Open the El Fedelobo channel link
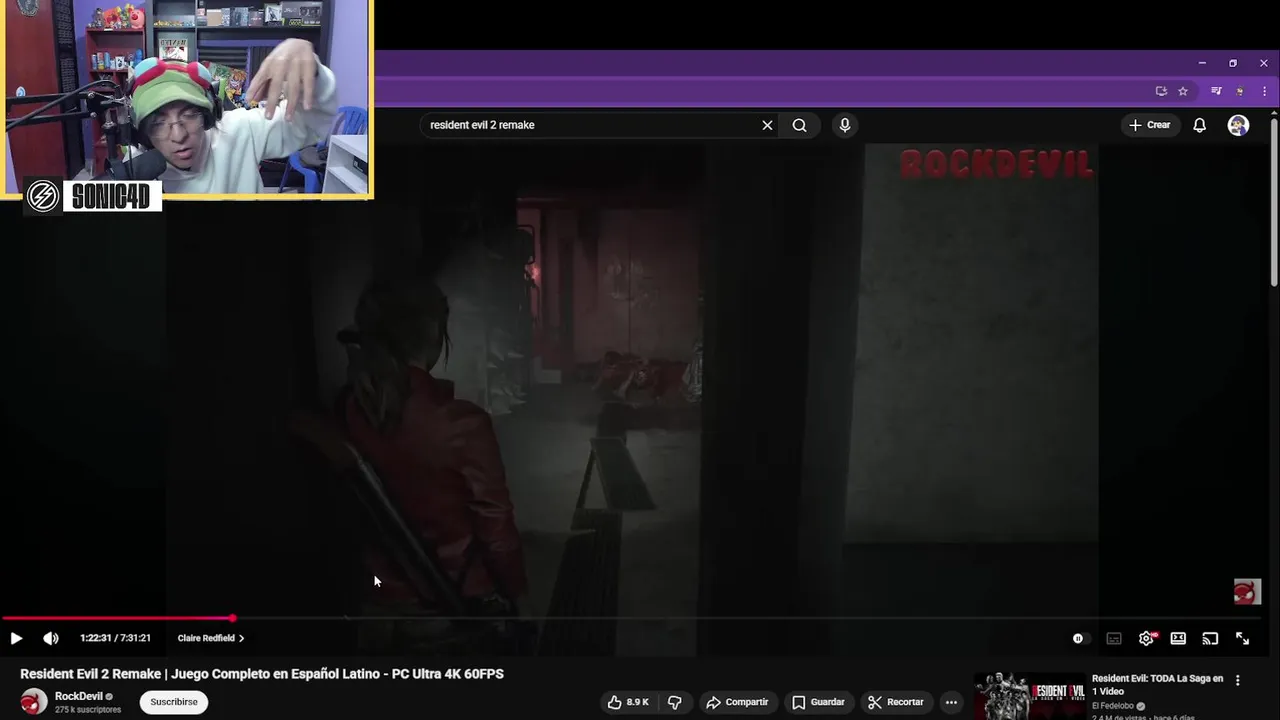The image size is (1280, 720). [x=1115, y=706]
